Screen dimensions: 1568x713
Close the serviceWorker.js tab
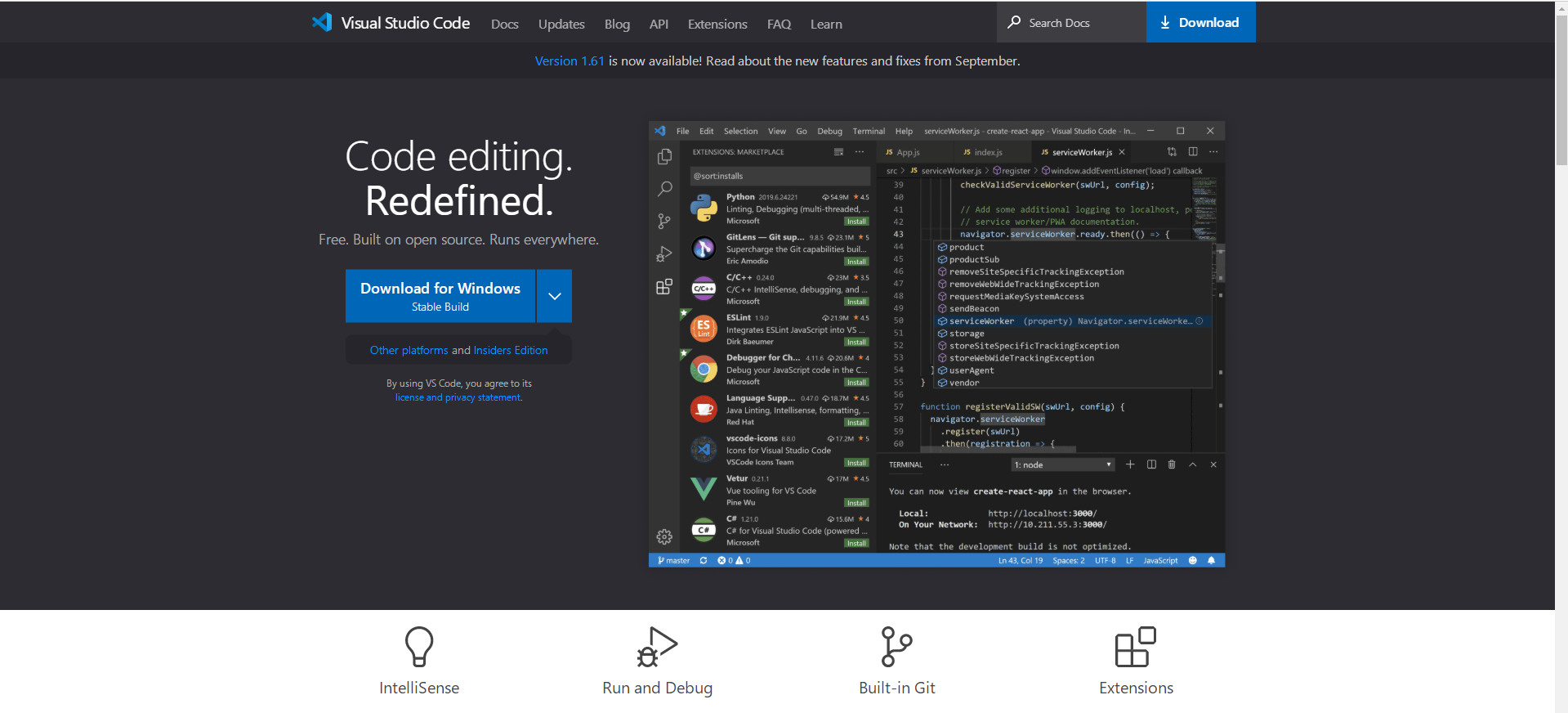tap(1122, 152)
